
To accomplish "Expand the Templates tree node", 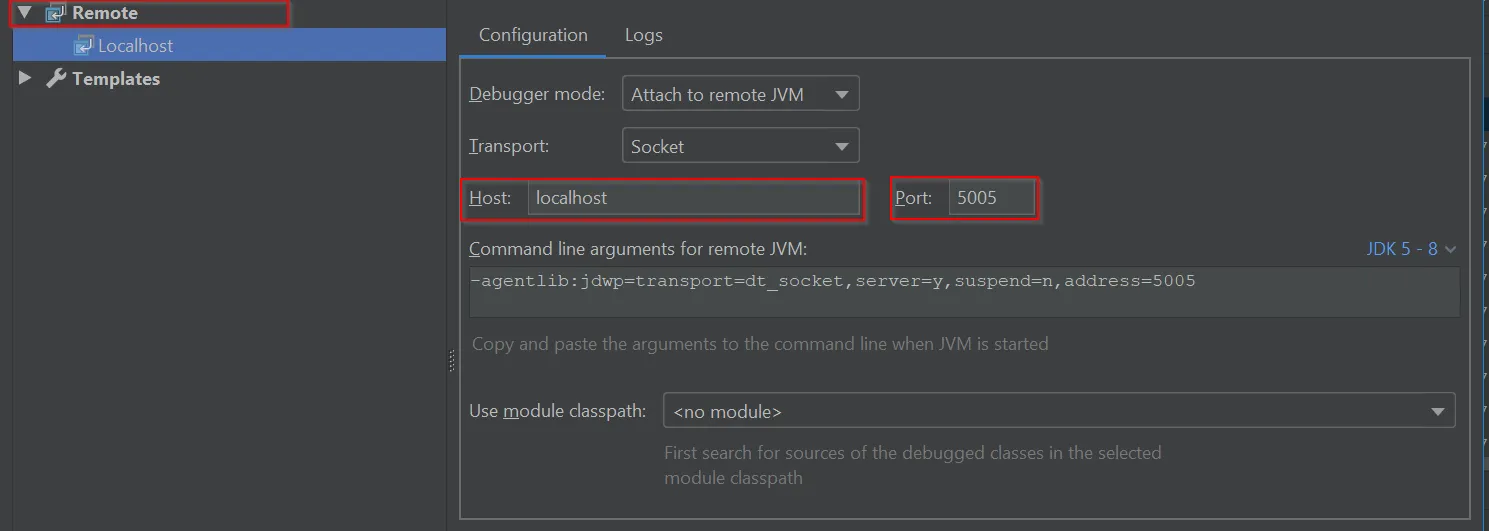I will [x=25, y=78].
